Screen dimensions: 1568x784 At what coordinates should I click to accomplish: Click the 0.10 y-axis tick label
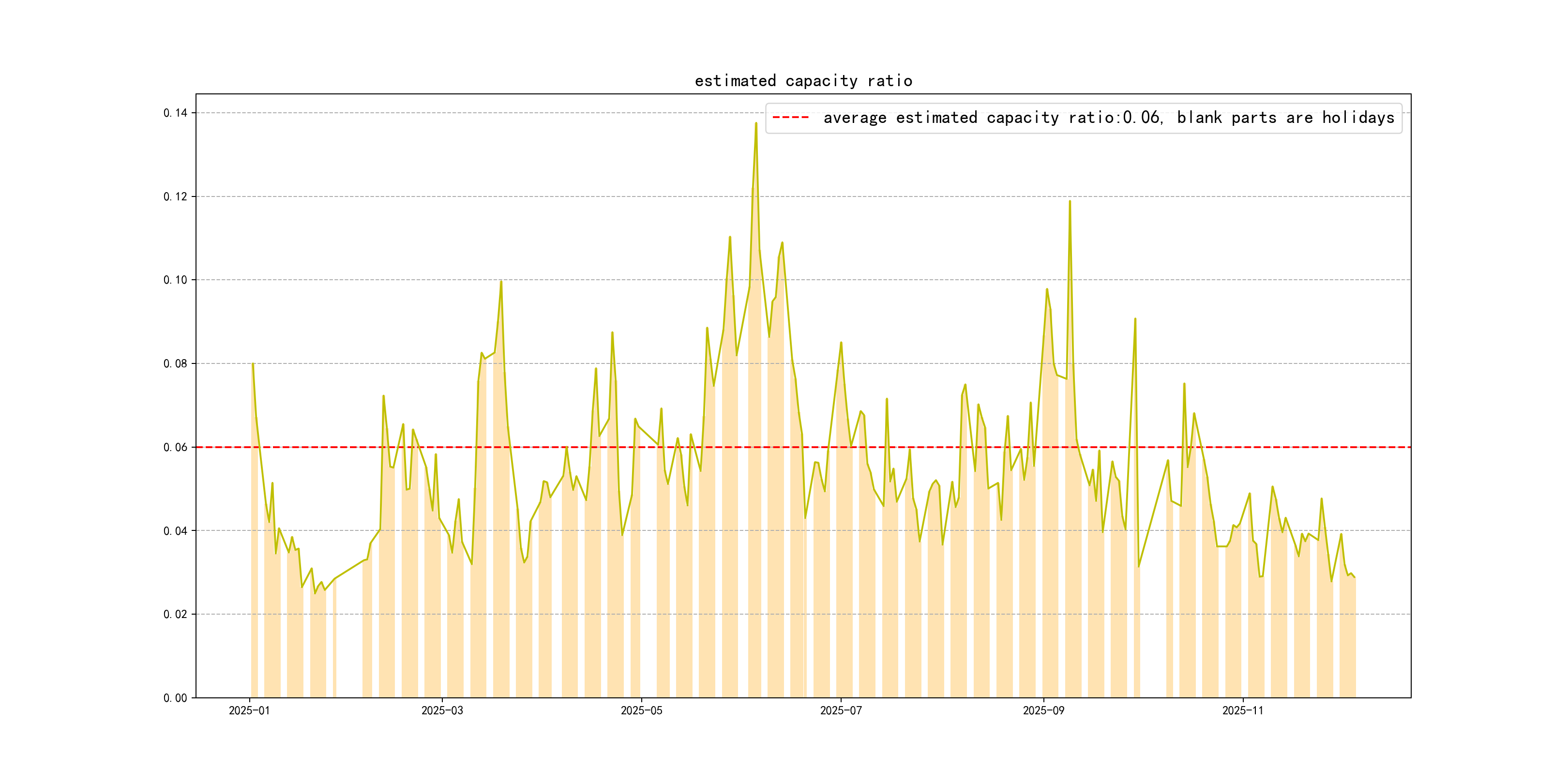click(175, 280)
